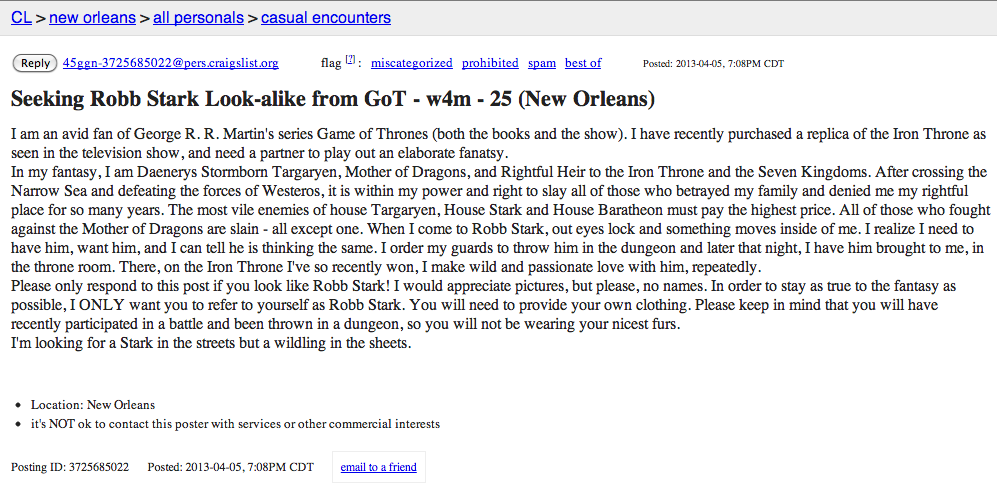Open the flag help question mark
This screenshot has height=491, width=997.
(350, 60)
